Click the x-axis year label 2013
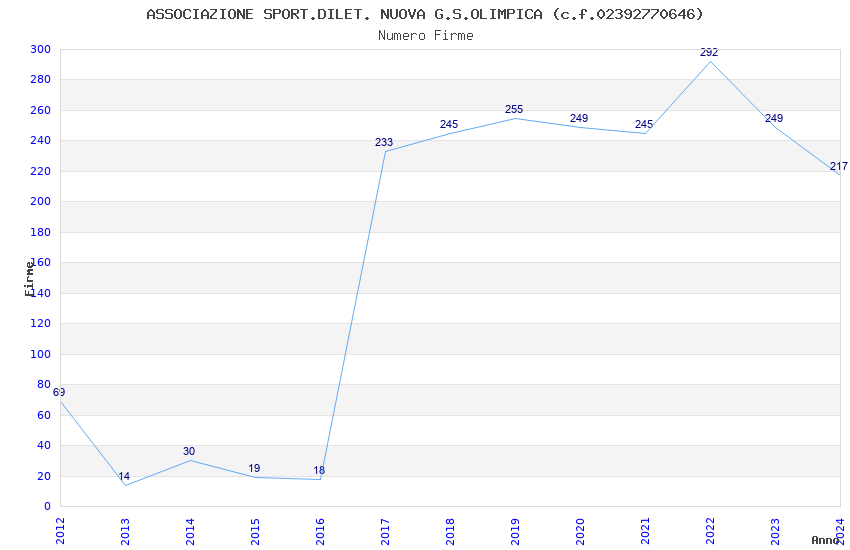Image resolution: width=850 pixels, height=550 pixels. (125, 531)
